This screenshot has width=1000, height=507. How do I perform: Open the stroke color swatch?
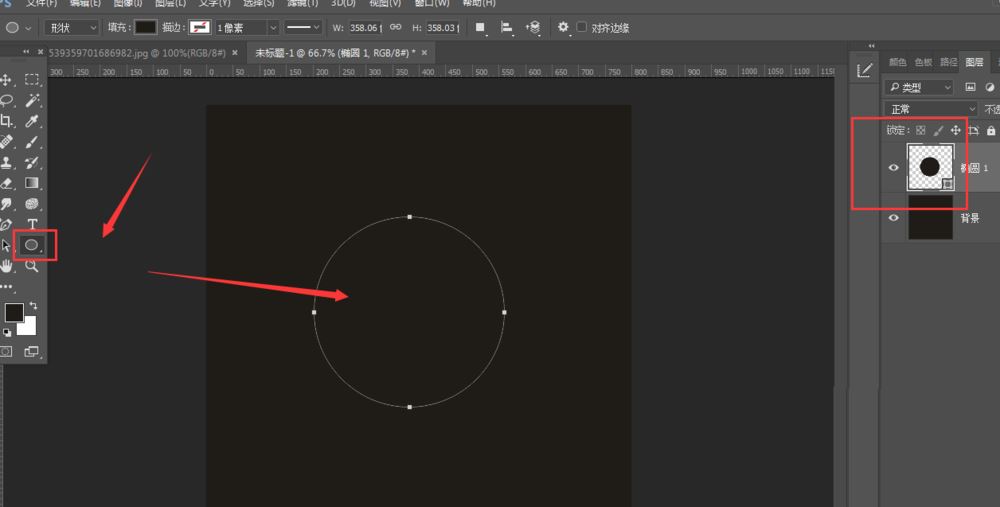click(200, 27)
